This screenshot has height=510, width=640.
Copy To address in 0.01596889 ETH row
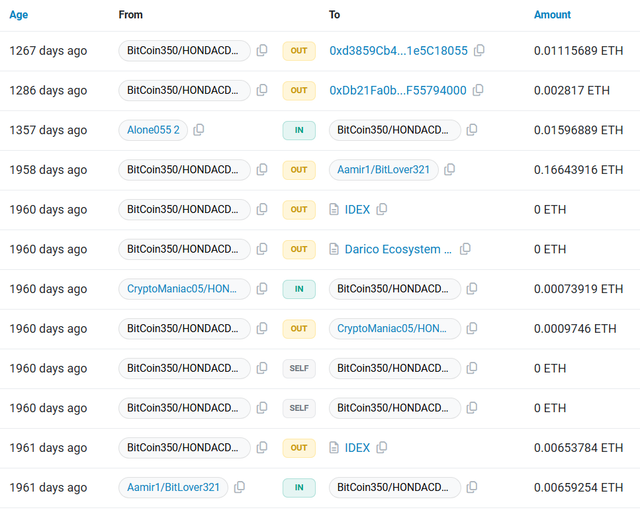coord(472,130)
